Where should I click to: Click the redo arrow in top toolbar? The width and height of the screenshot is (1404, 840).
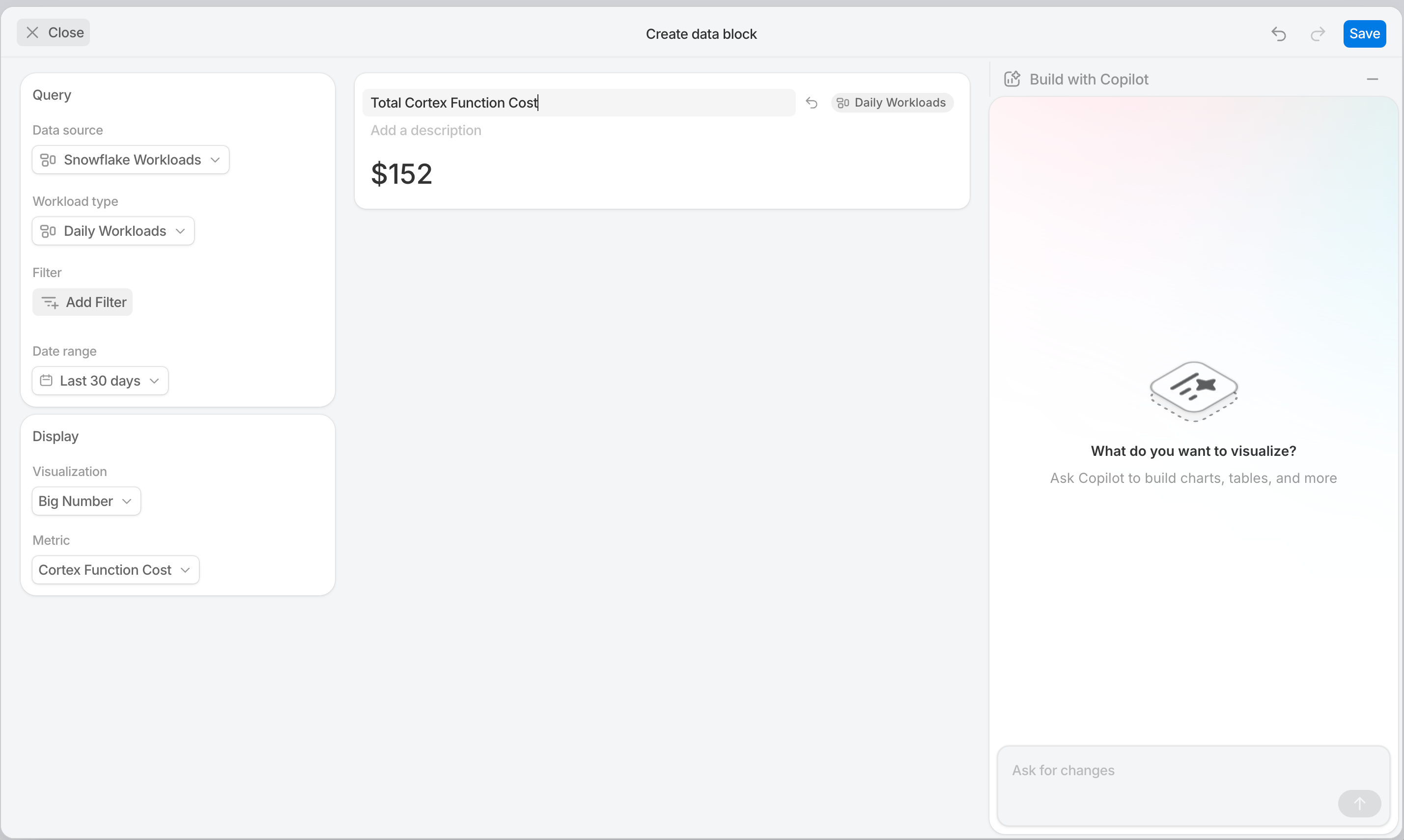[1318, 34]
